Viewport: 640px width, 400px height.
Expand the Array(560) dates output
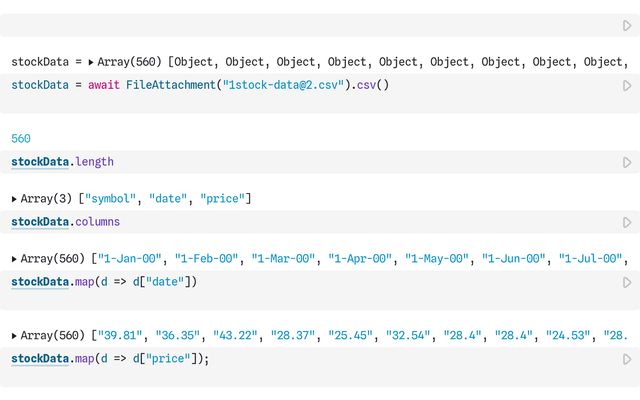(14, 259)
